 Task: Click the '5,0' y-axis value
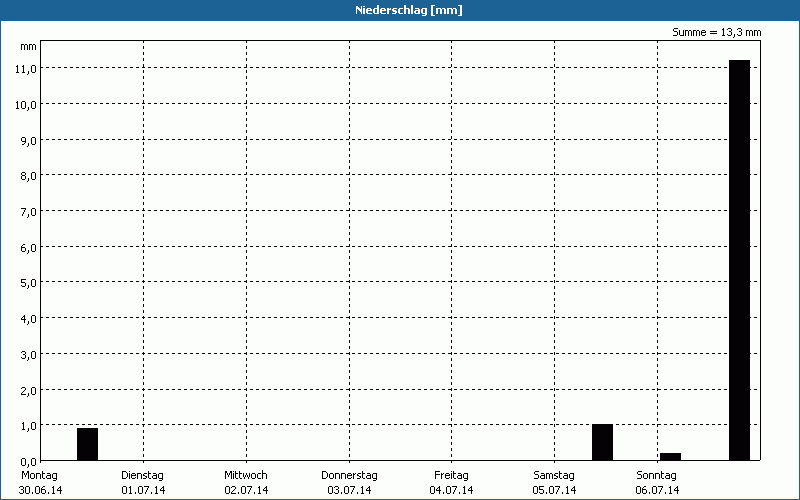[28, 283]
